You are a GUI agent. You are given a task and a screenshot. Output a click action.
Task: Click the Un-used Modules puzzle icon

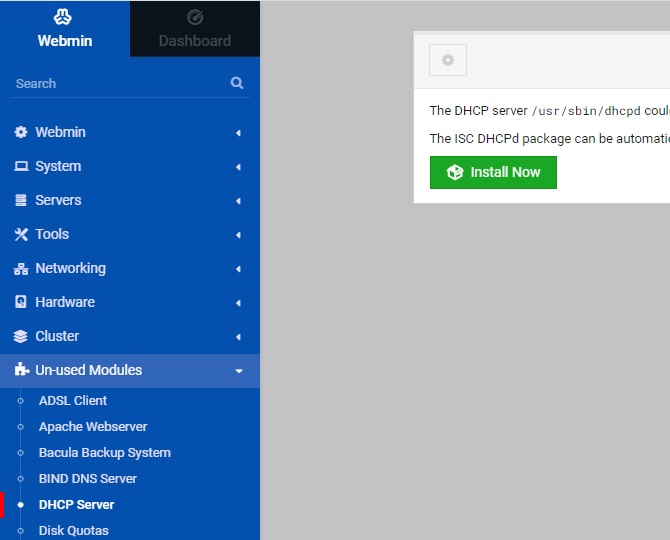(21, 370)
